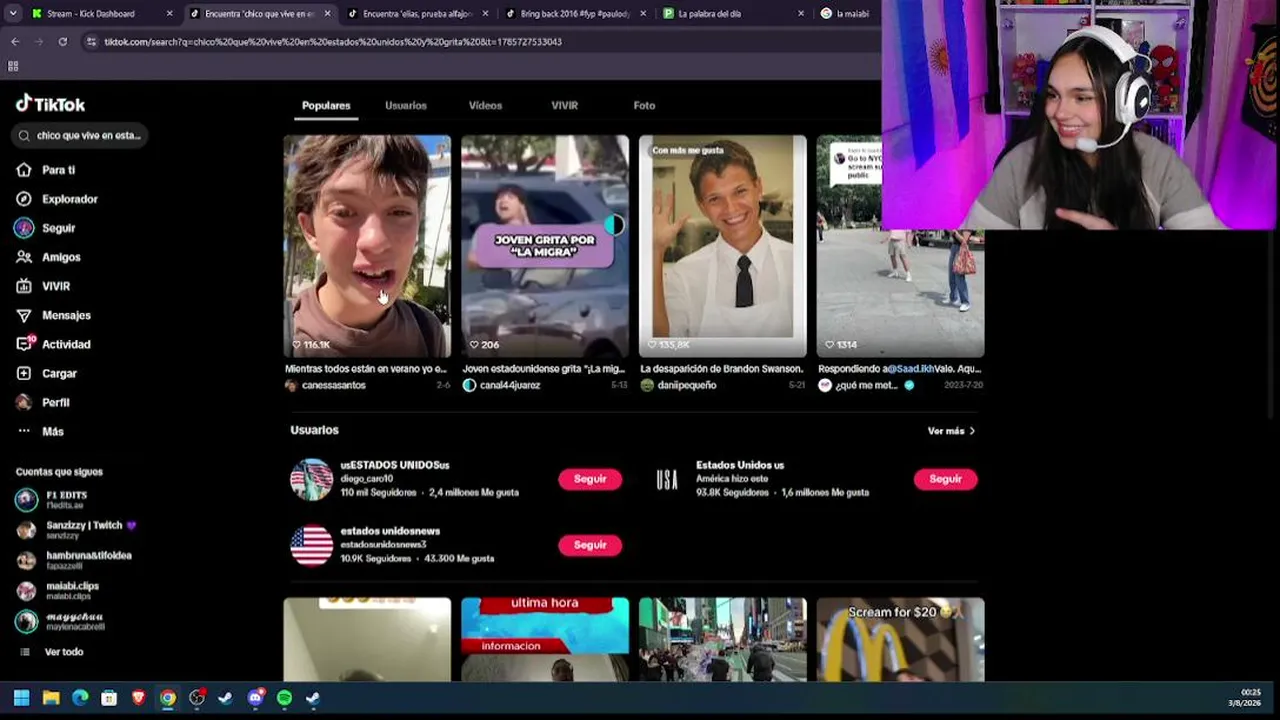This screenshot has height=720, width=1280.
Task: Open the Seguir sidebar icon
Action: (x=24, y=228)
